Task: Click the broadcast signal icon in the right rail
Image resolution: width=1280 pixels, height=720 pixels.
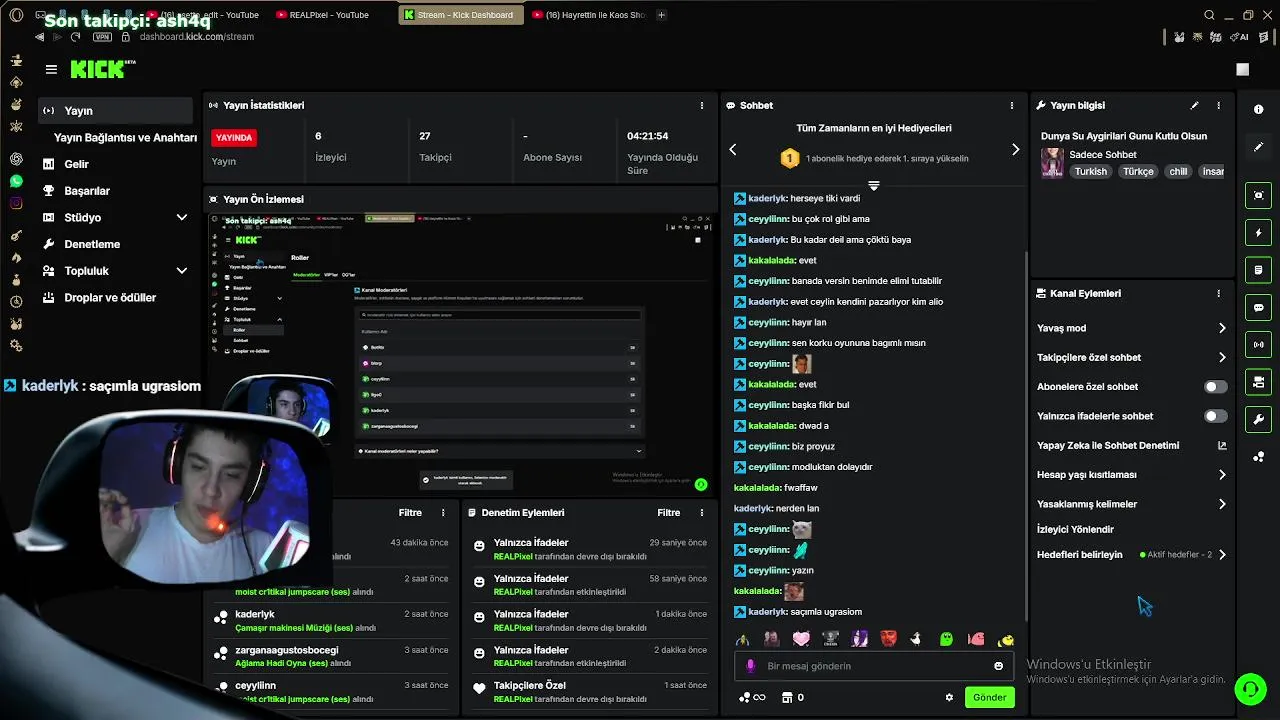Action: click(1258, 345)
